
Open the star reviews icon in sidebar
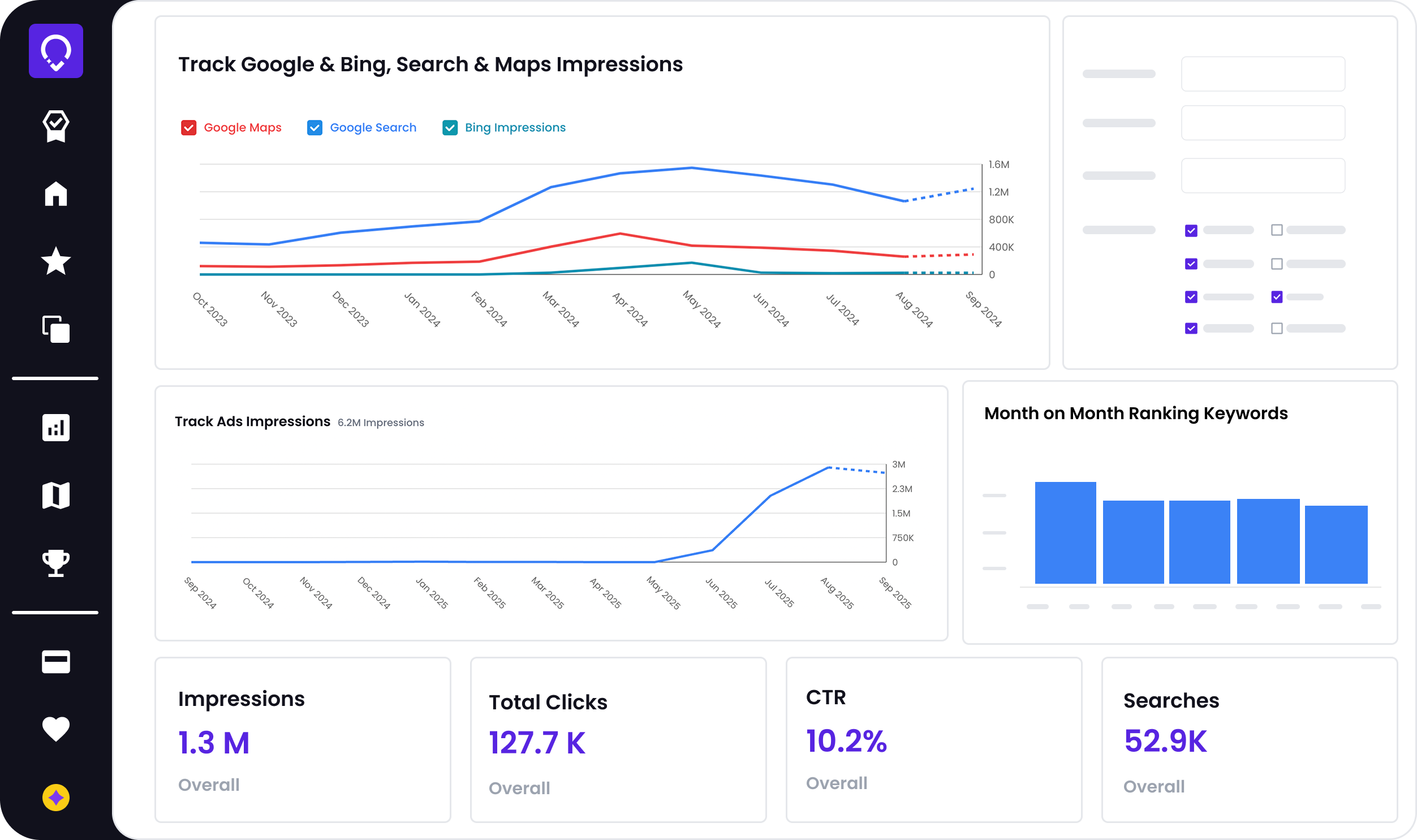pyautogui.click(x=55, y=261)
